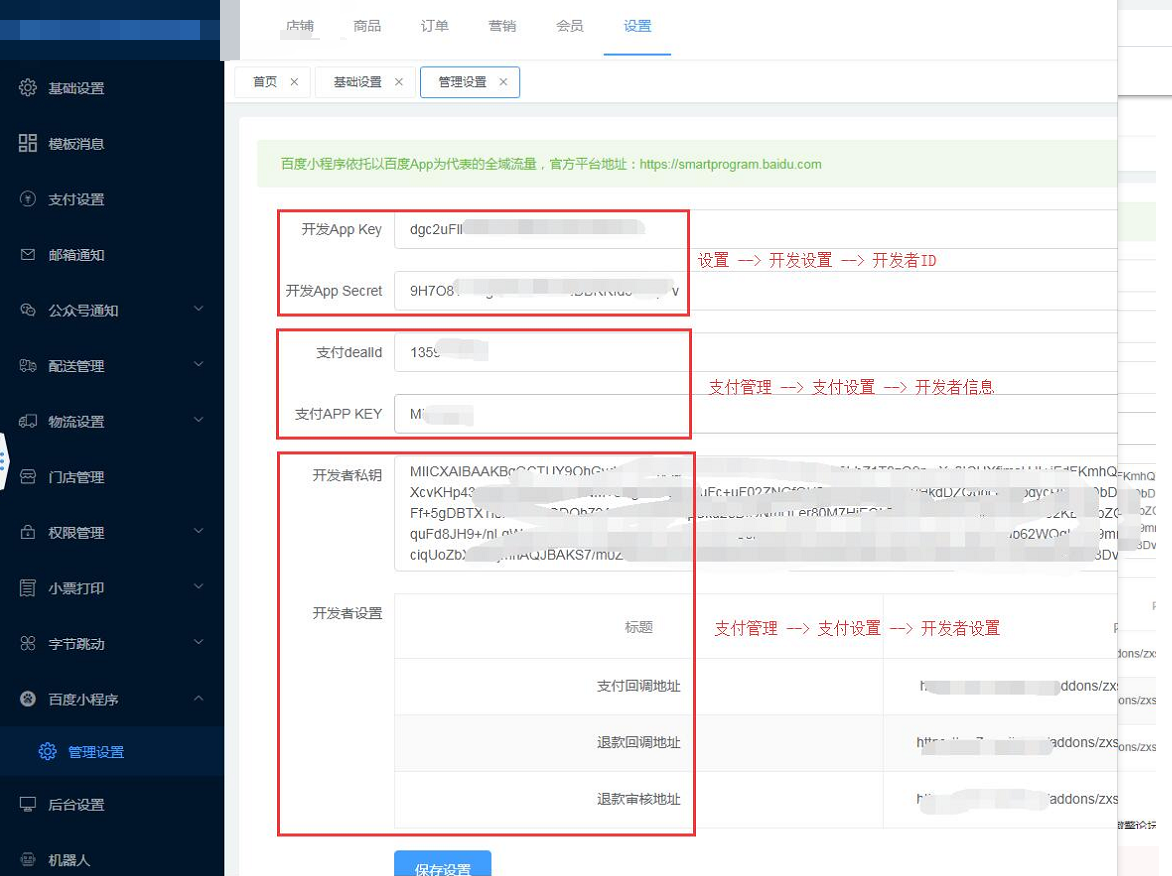1172x876 pixels.
Task: Click the 支付dealId input field
Action: click(x=756, y=352)
